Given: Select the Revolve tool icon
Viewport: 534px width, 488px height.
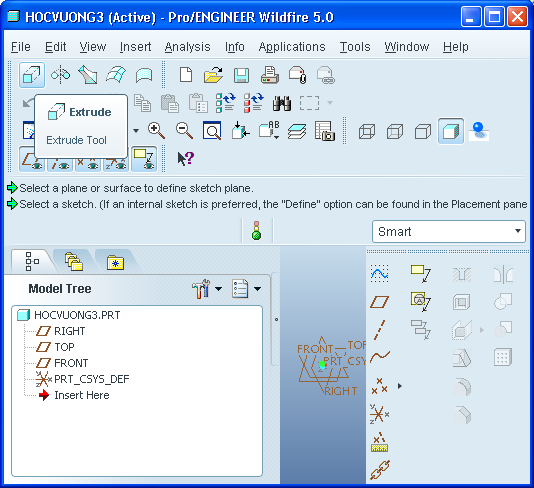Looking at the screenshot, I should 60,75.
